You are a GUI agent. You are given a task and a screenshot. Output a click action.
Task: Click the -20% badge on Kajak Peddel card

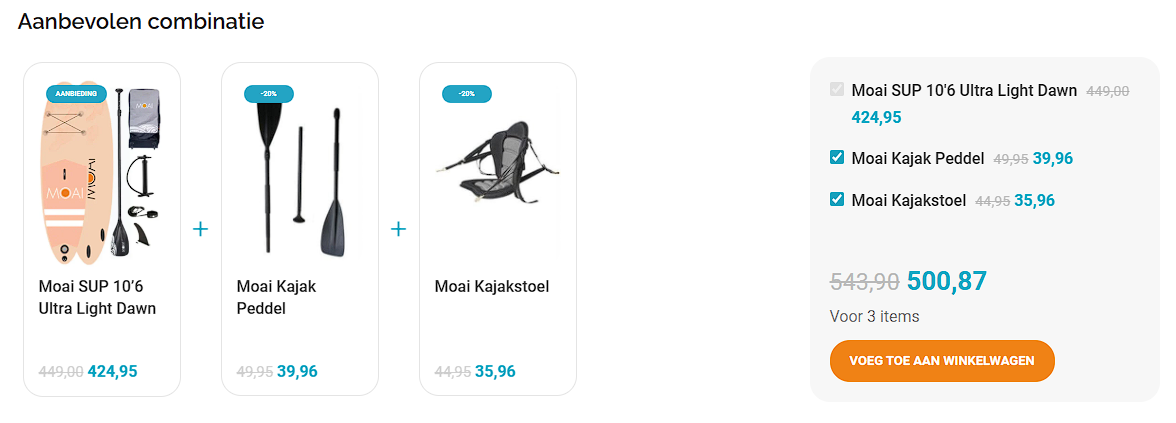click(268, 94)
